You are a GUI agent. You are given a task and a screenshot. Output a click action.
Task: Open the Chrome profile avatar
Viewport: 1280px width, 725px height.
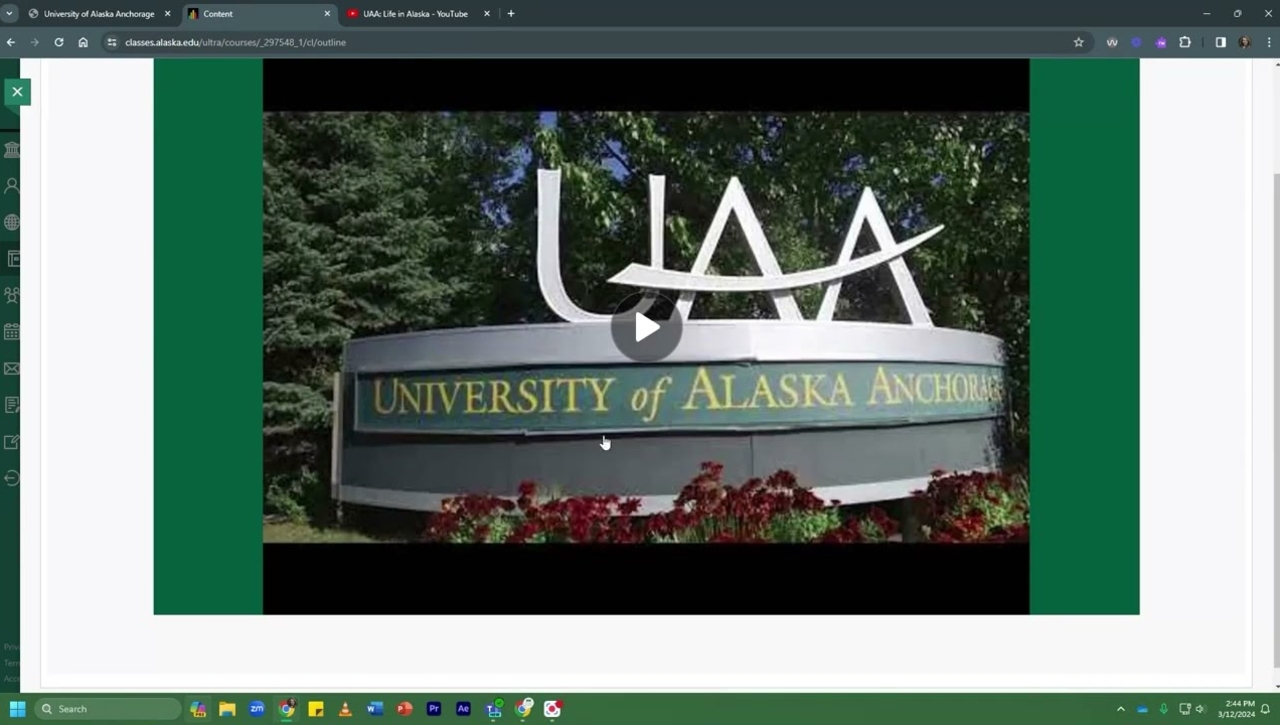1244,42
